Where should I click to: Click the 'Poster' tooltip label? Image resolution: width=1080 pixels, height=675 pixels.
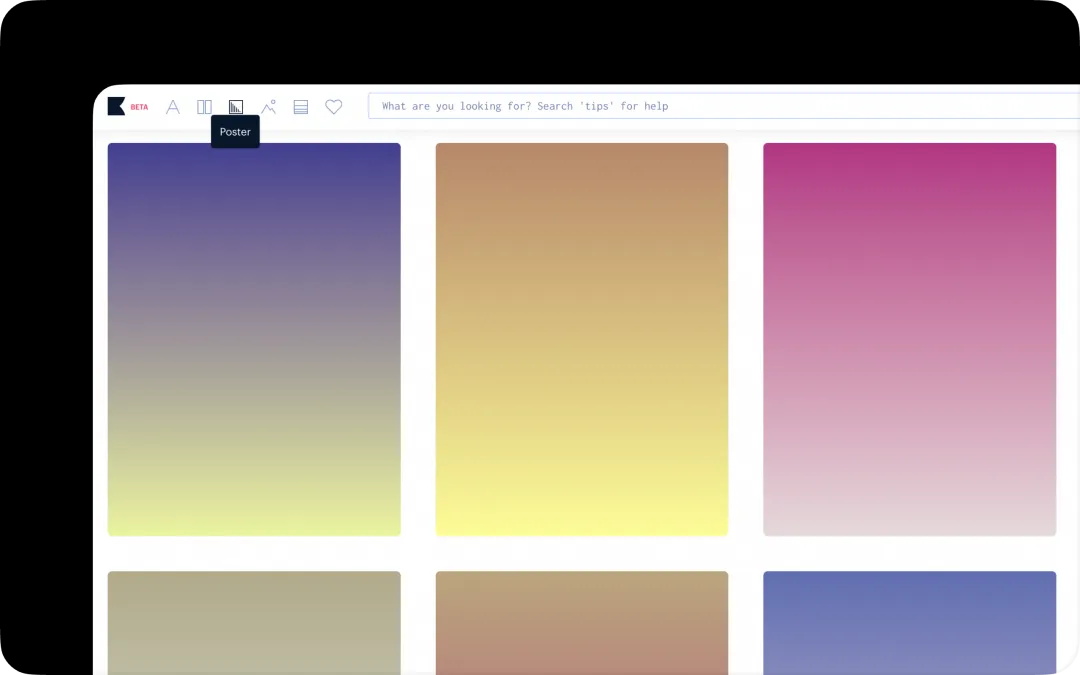tap(235, 132)
